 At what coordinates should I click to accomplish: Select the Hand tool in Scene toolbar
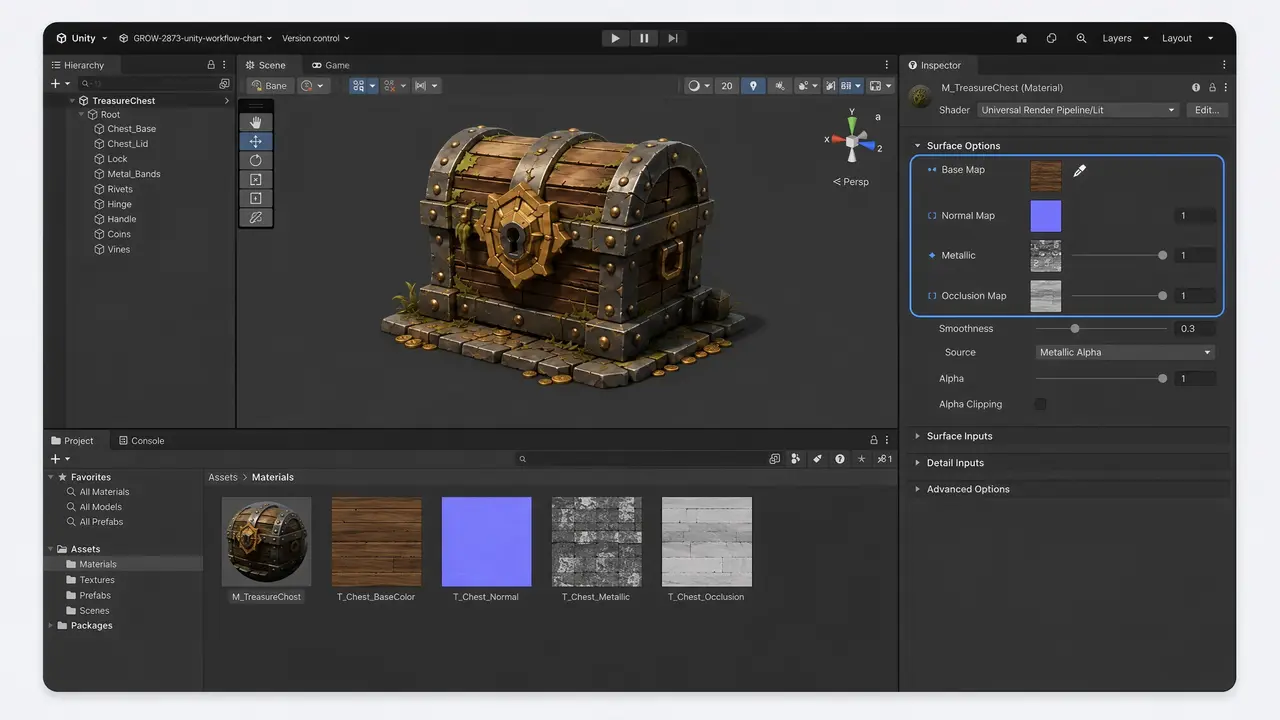pos(255,122)
